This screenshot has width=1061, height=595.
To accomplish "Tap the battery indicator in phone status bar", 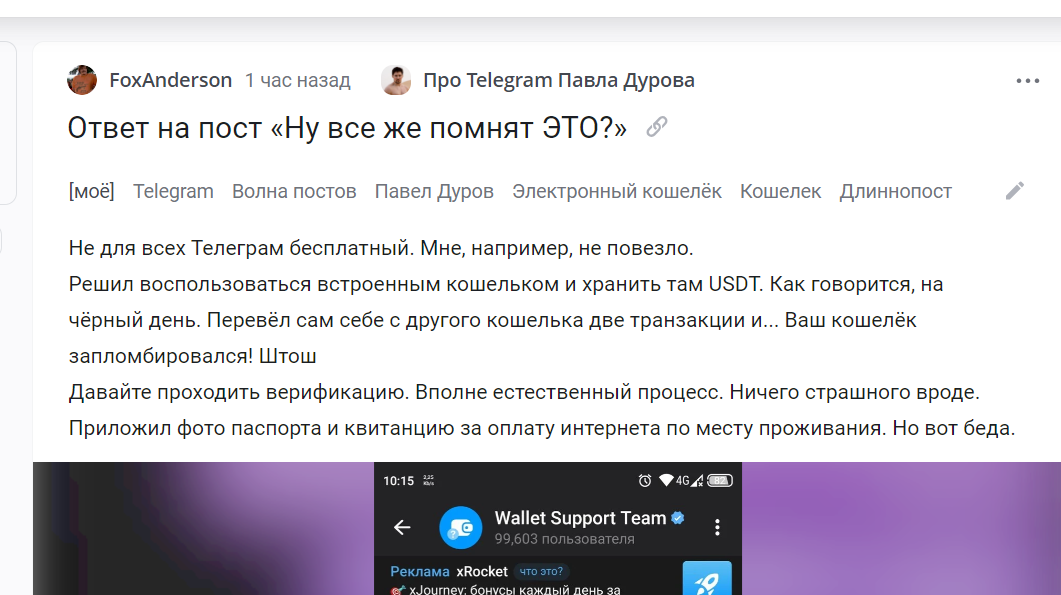I will tap(720, 481).
